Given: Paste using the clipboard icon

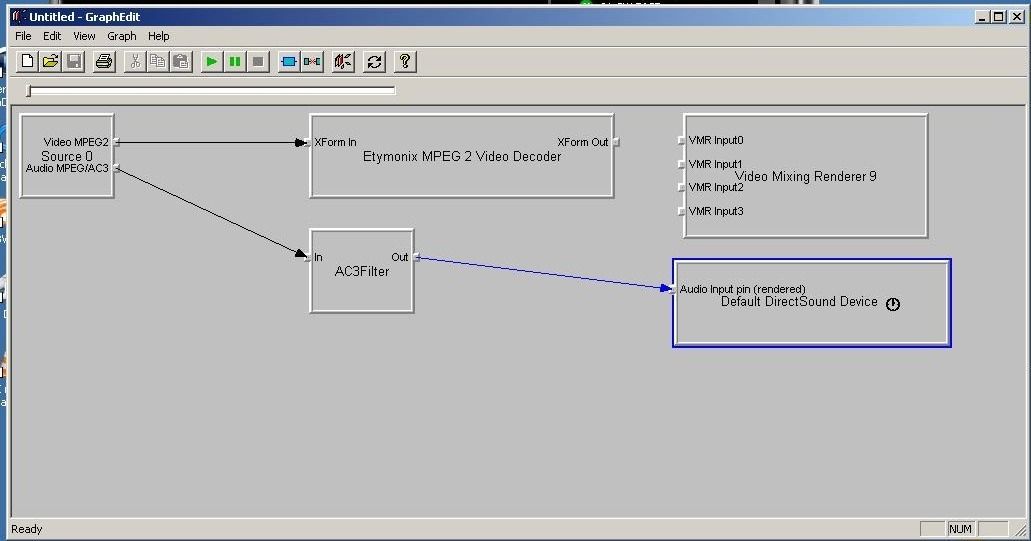Looking at the screenshot, I should coord(181,62).
